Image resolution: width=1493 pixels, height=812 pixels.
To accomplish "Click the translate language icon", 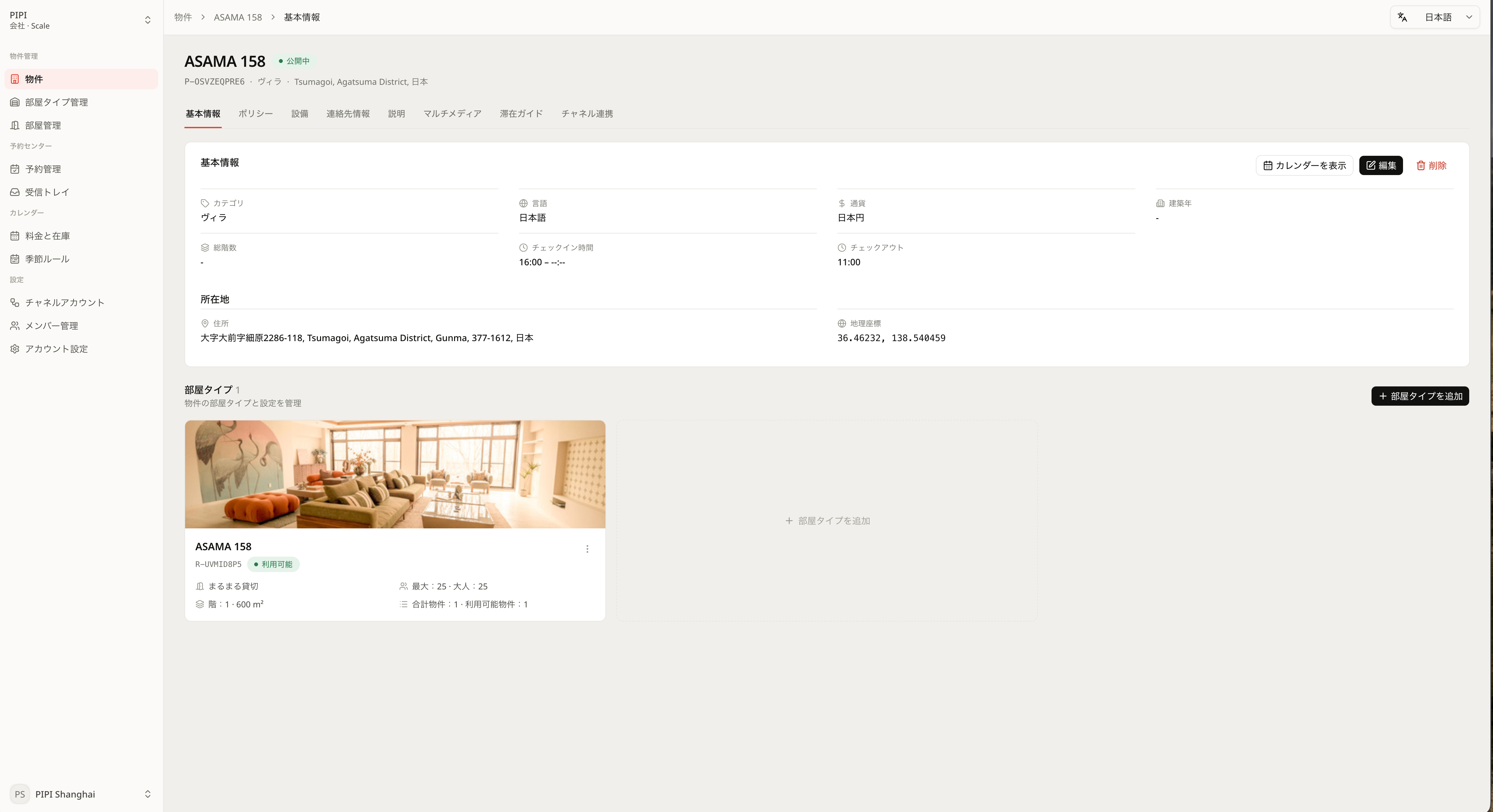I will click(1403, 17).
